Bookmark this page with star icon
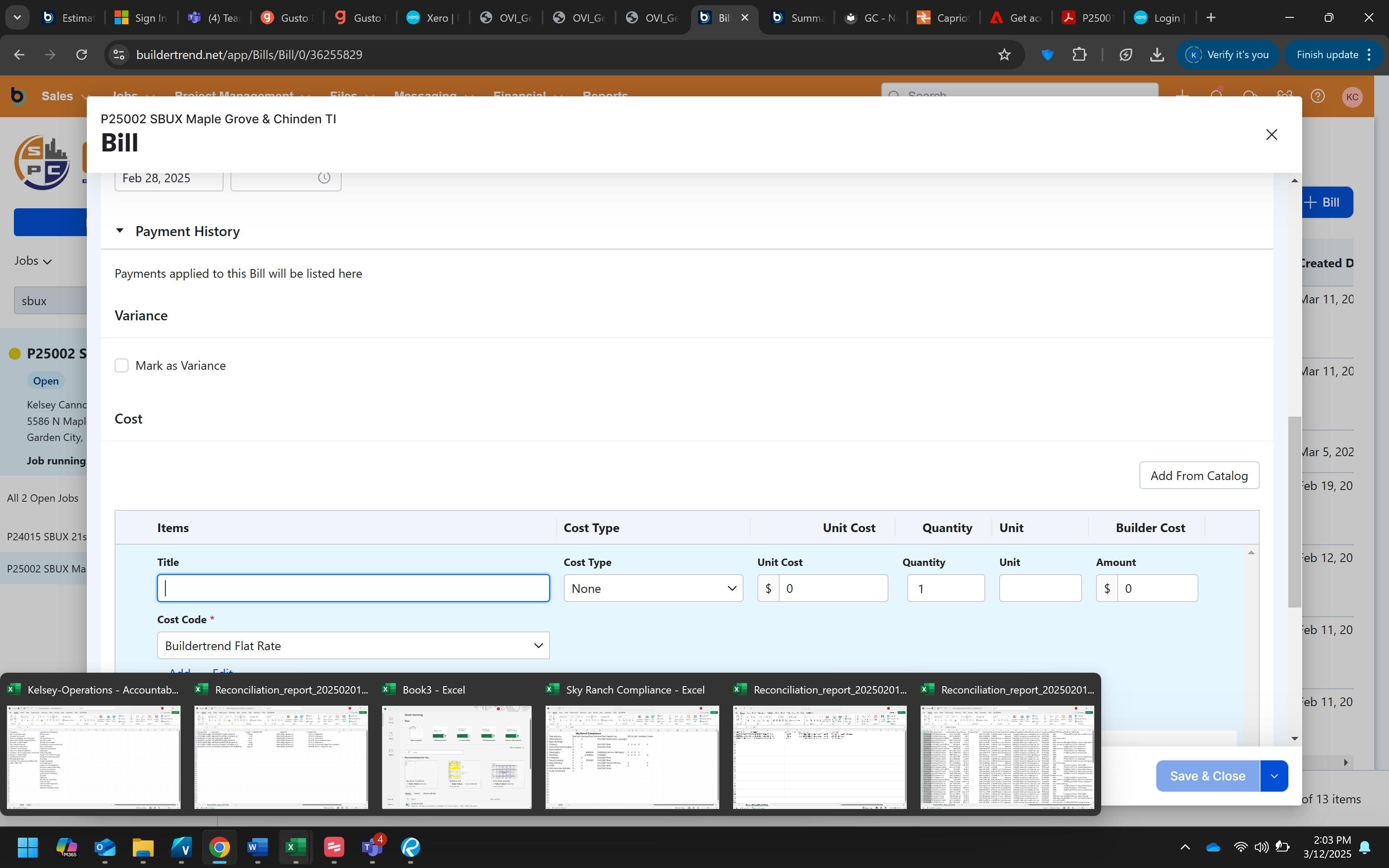Image resolution: width=1389 pixels, height=868 pixels. pos(1004,55)
